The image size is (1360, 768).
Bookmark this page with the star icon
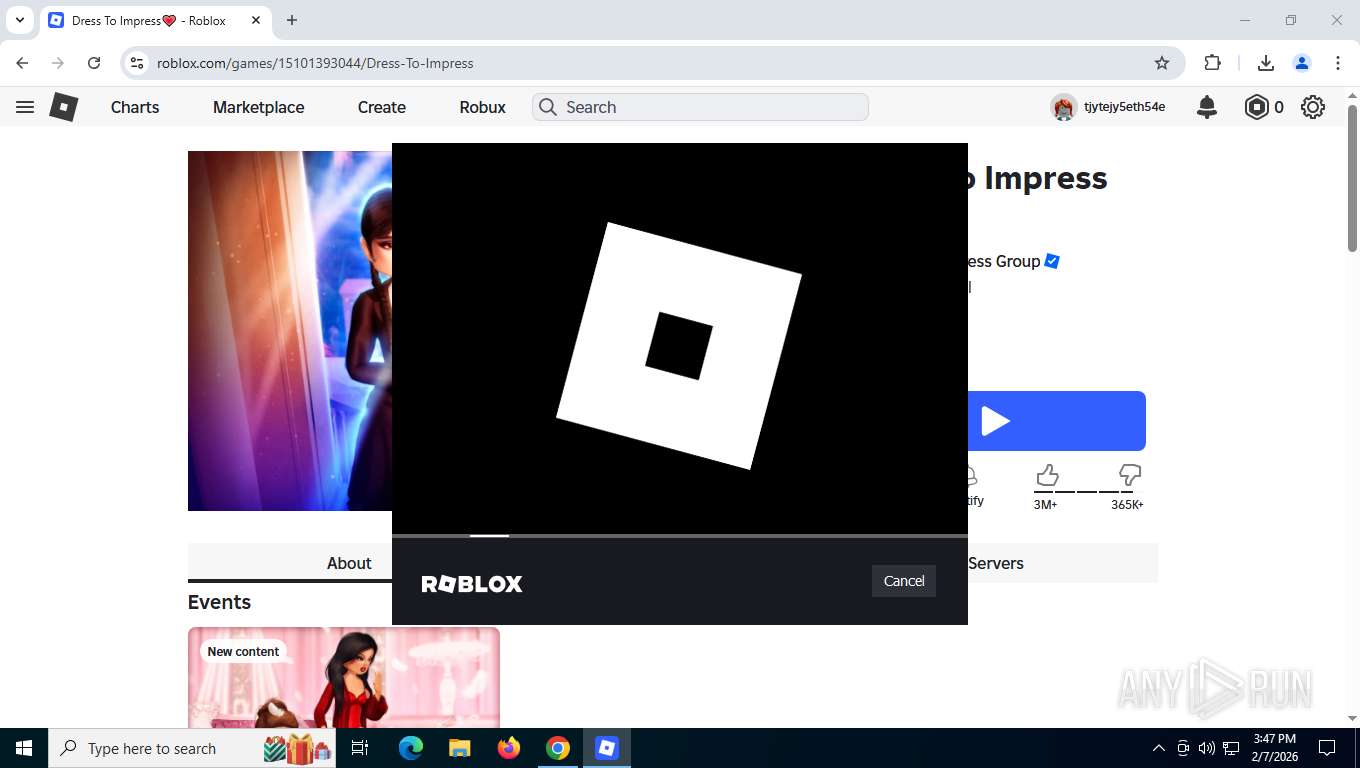pos(1162,63)
